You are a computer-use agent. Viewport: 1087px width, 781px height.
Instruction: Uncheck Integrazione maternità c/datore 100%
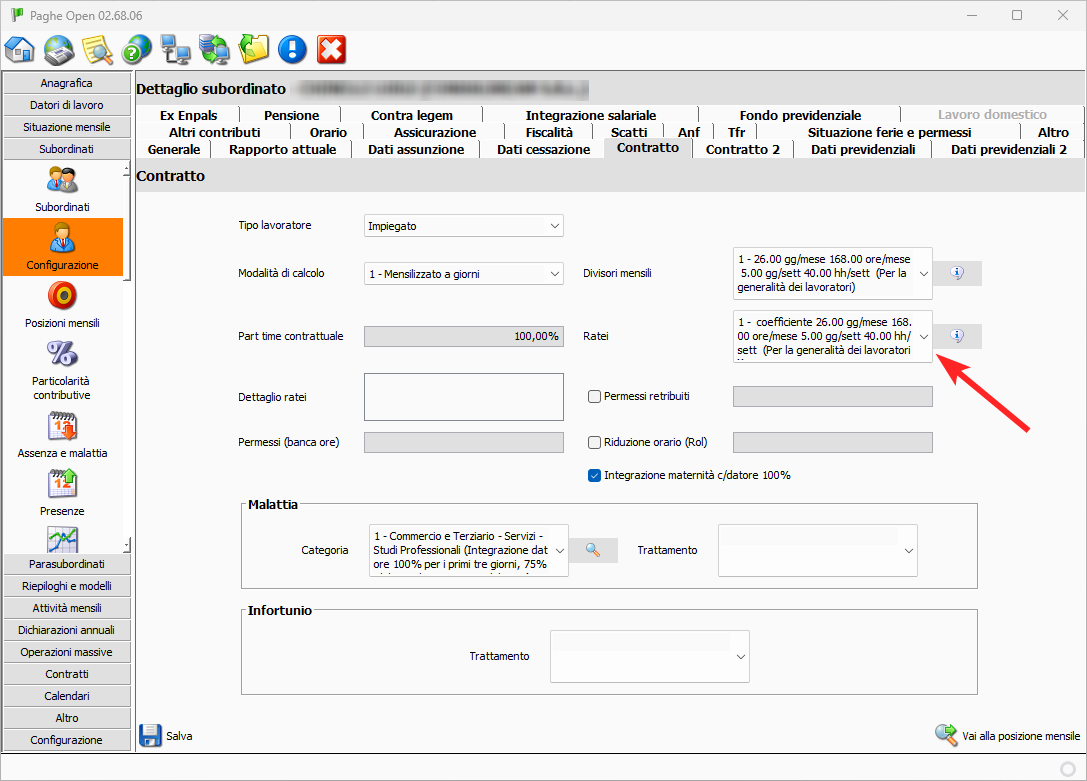tap(594, 475)
